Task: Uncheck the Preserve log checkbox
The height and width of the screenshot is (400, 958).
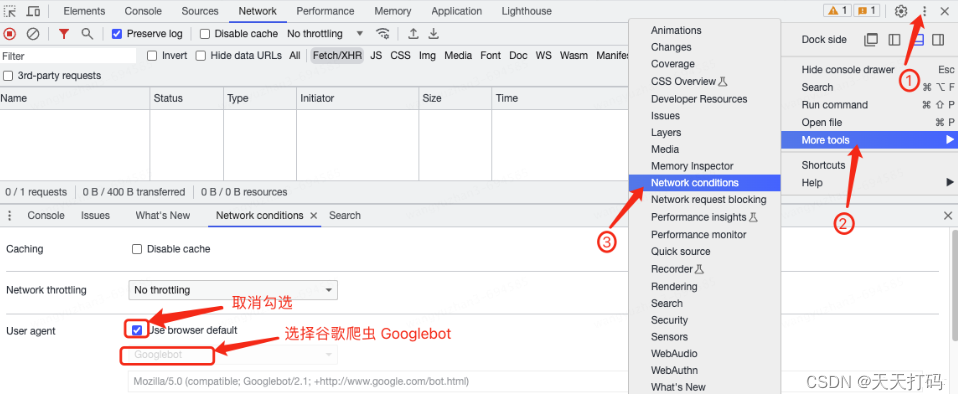Action: tap(117, 33)
